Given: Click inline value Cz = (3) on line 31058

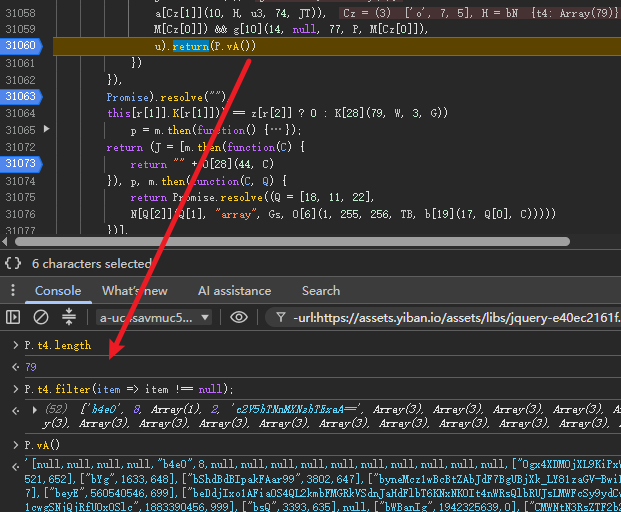Looking at the screenshot, I should tap(367, 13).
